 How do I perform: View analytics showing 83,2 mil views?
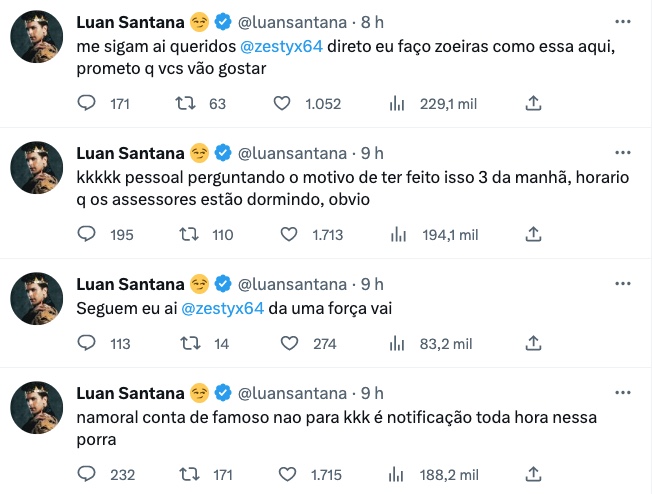(396, 343)
